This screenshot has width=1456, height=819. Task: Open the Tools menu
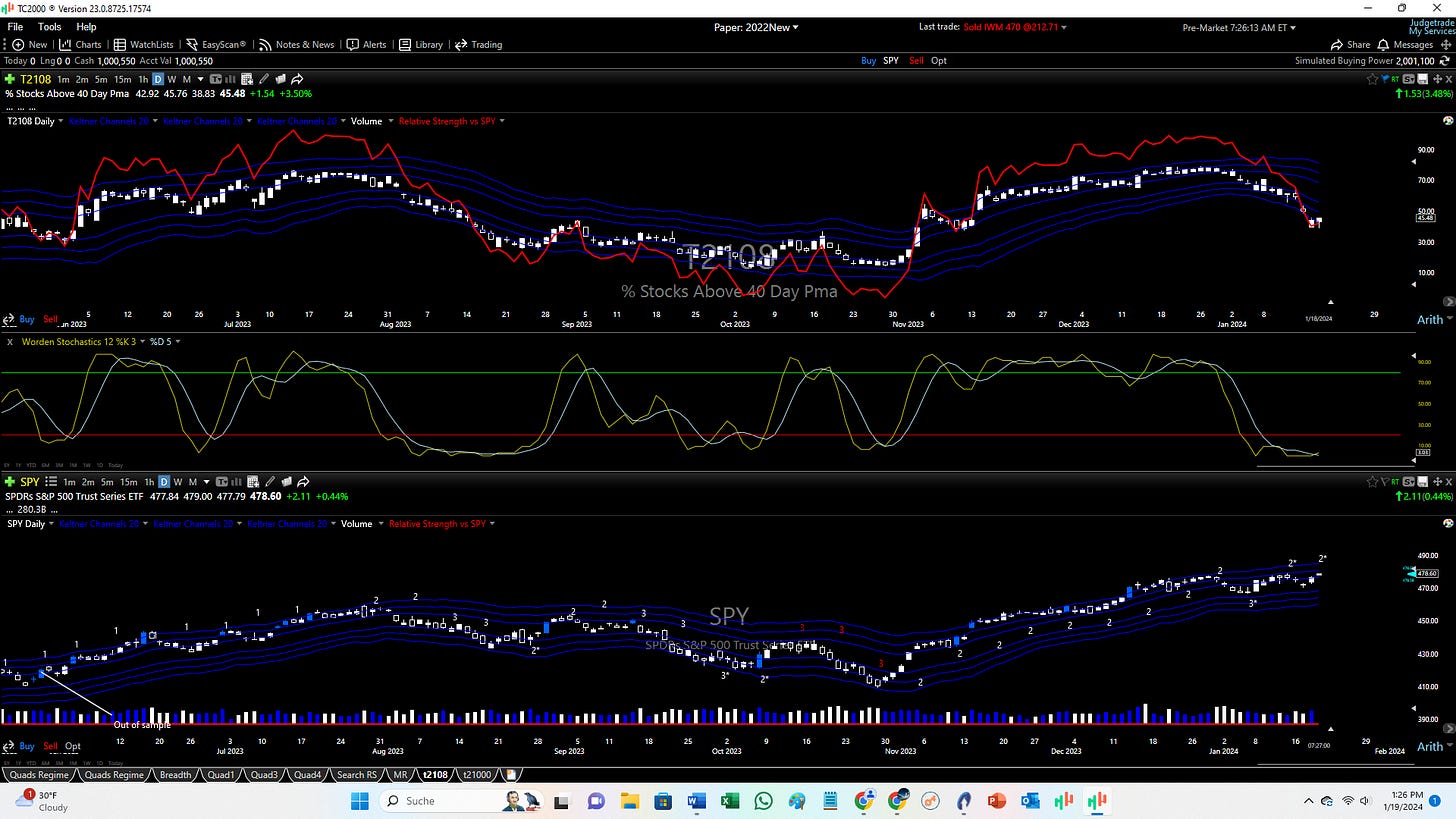click(49, 27)
